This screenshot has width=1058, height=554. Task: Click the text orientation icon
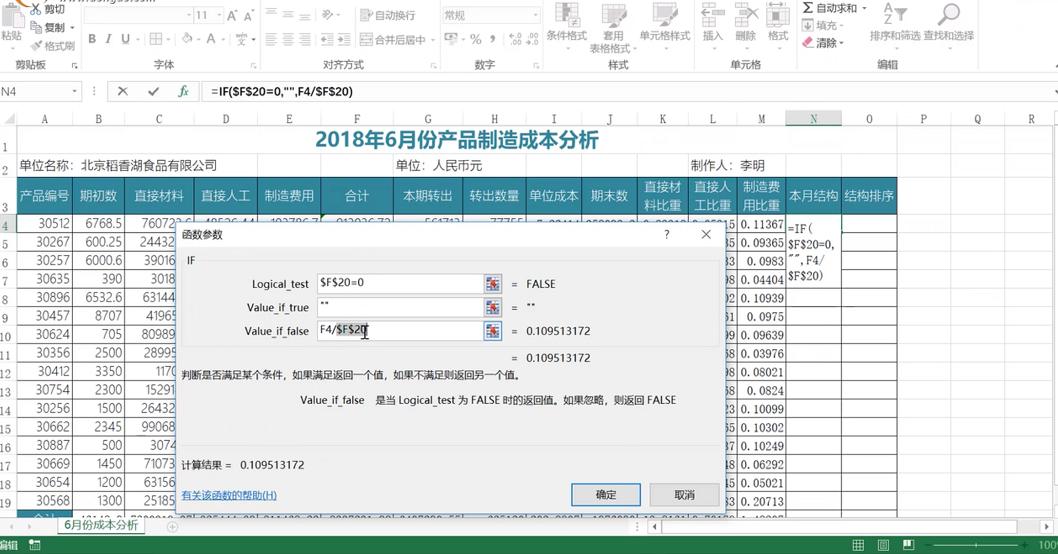pyautogui.click(x=327, y=15)
